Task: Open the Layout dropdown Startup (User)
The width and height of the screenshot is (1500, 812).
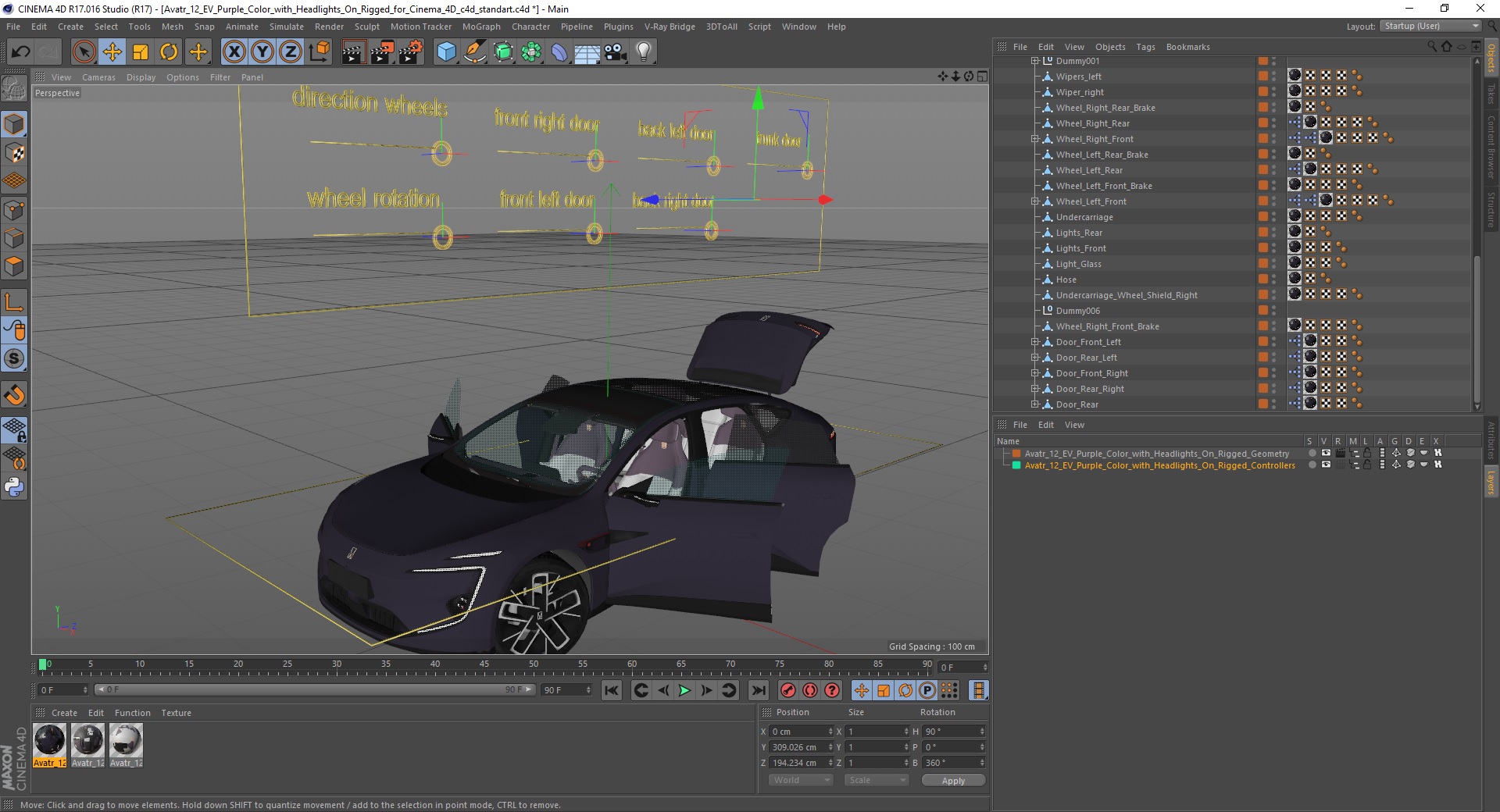Action: (x=1430, y=26)
